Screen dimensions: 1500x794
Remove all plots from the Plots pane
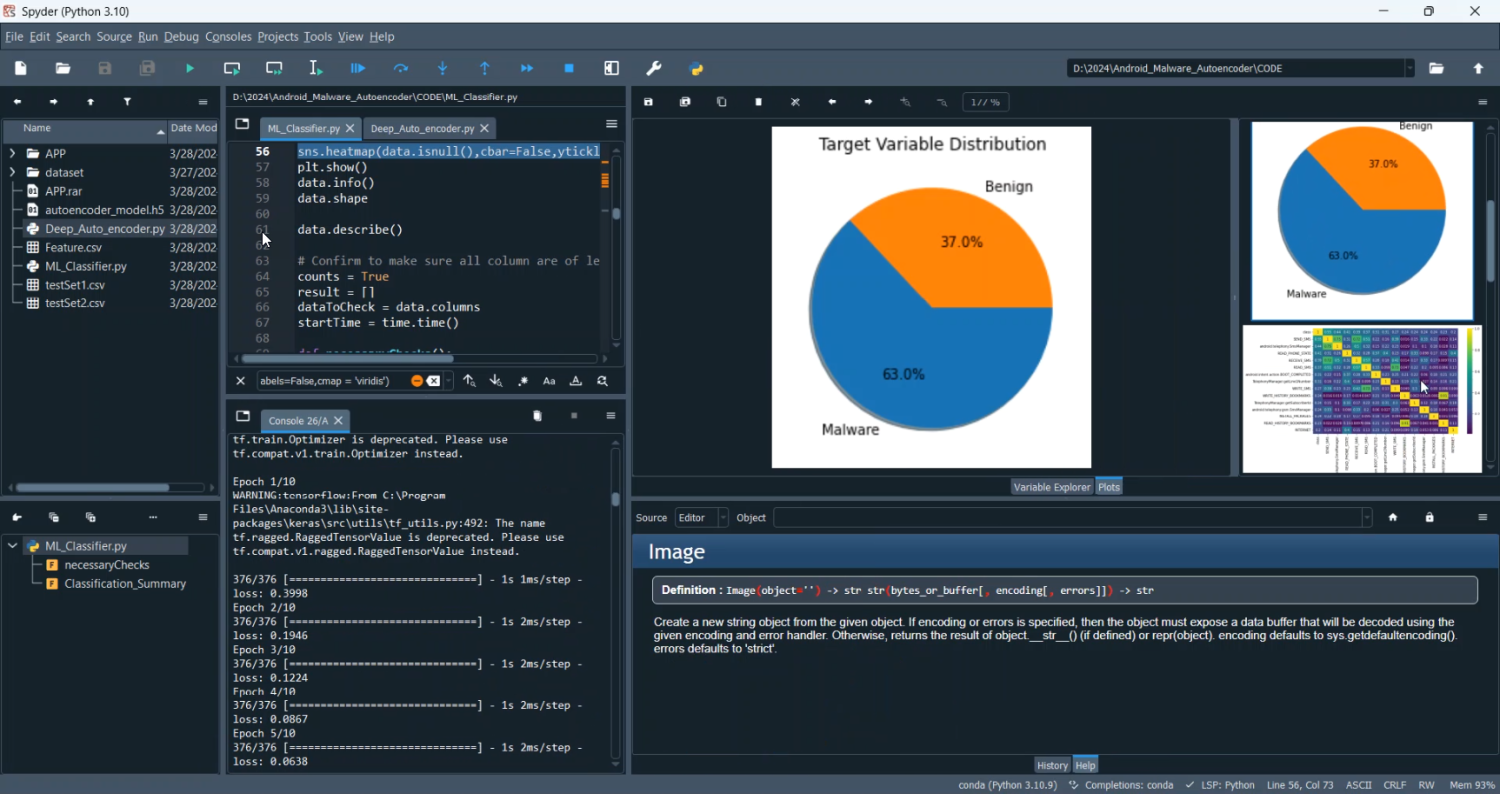[x=796, y=102]
